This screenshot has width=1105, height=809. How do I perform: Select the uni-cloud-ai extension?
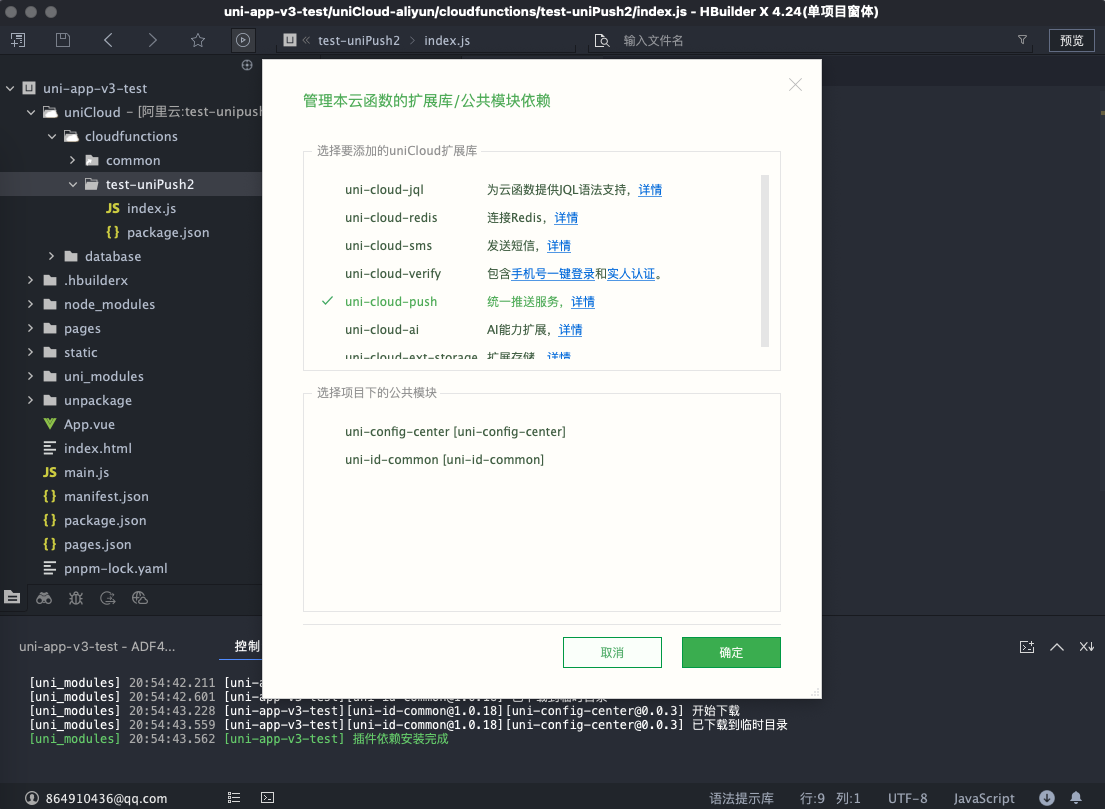[x=382, y=330]
